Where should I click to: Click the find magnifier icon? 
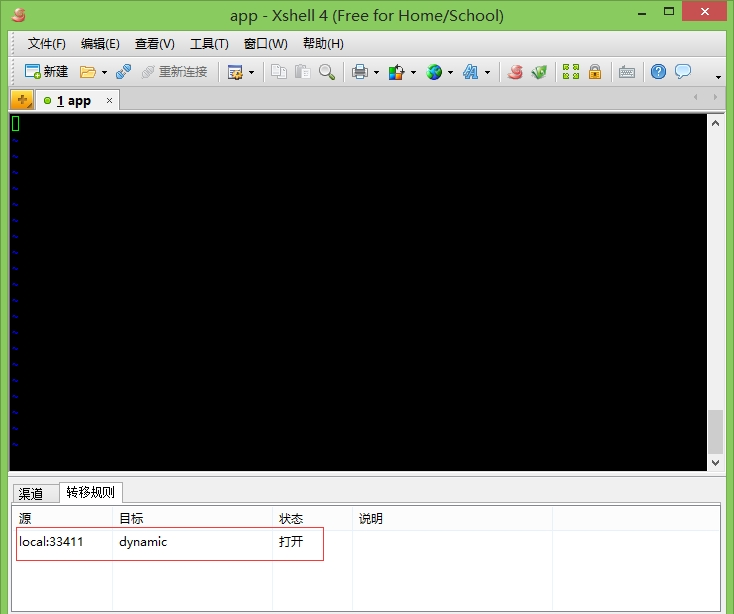point(326,72)
